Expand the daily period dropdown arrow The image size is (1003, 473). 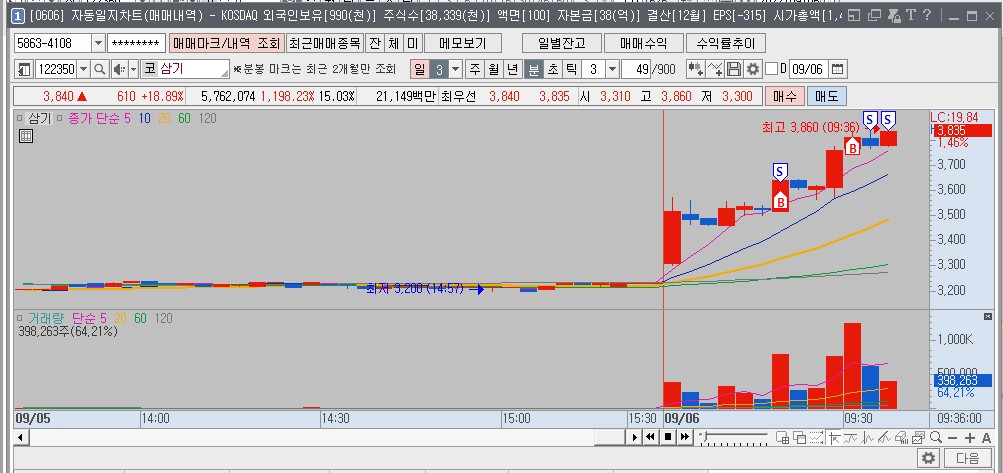click(x=455, y=69)
